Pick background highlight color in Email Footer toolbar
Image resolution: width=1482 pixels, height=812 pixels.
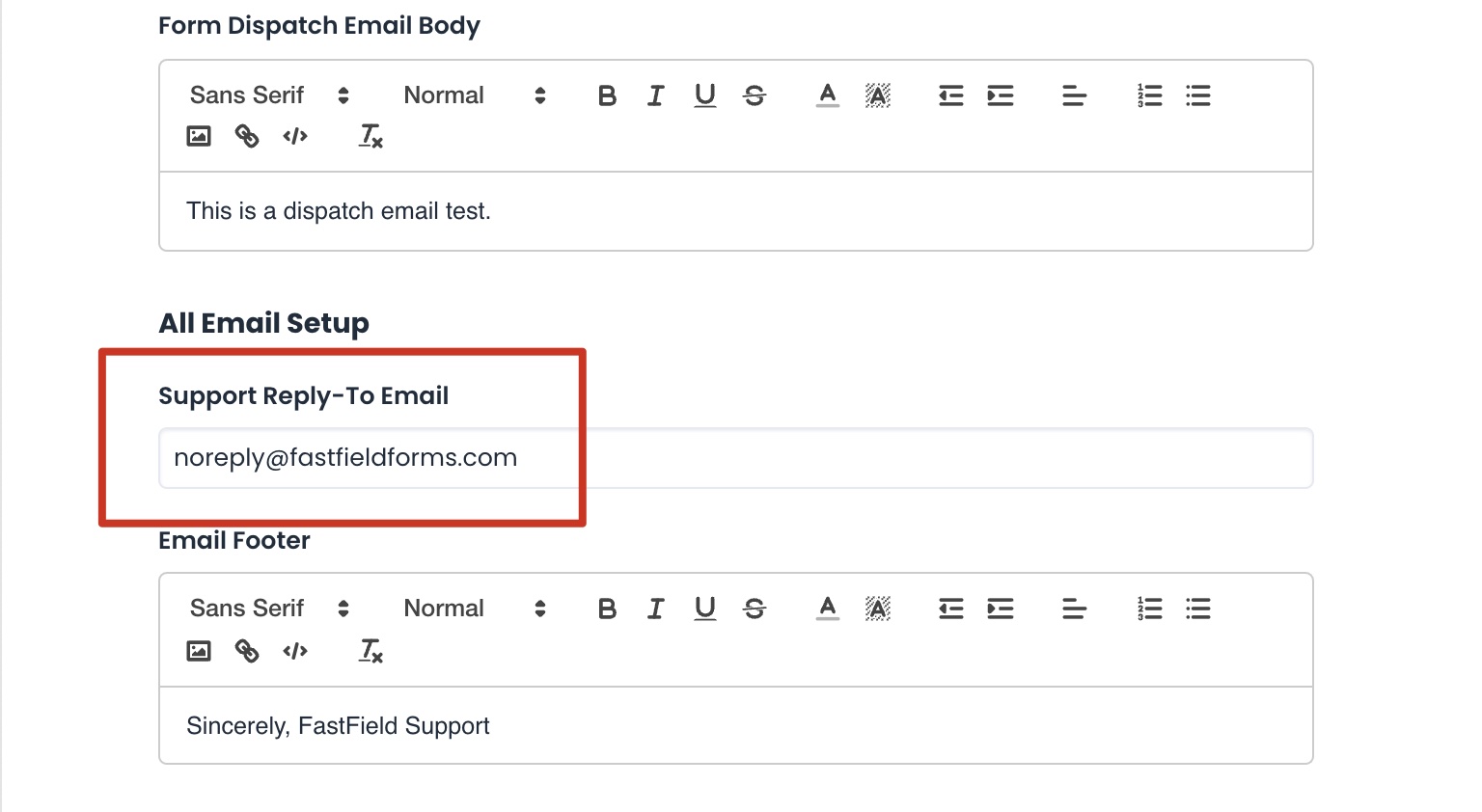click(x=877, y=609)
